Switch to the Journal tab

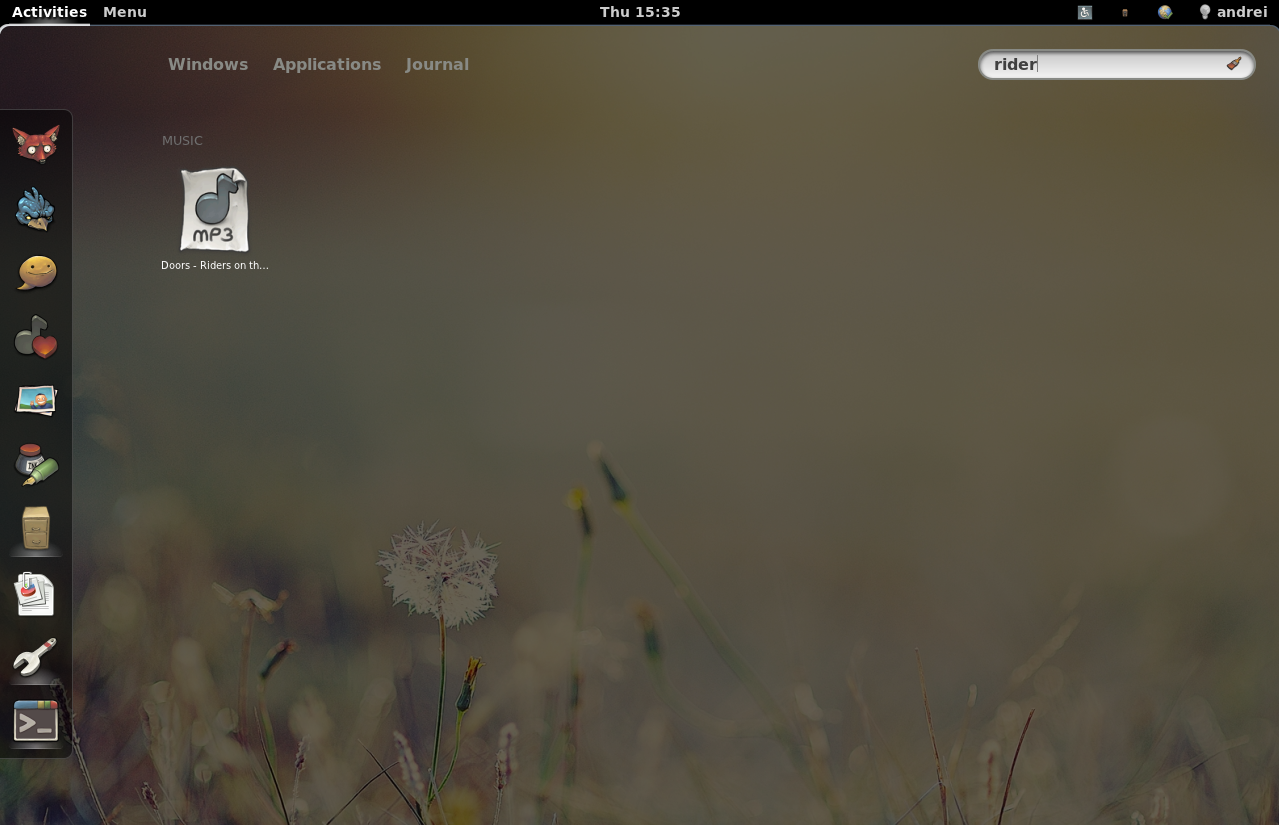point(437,64)
